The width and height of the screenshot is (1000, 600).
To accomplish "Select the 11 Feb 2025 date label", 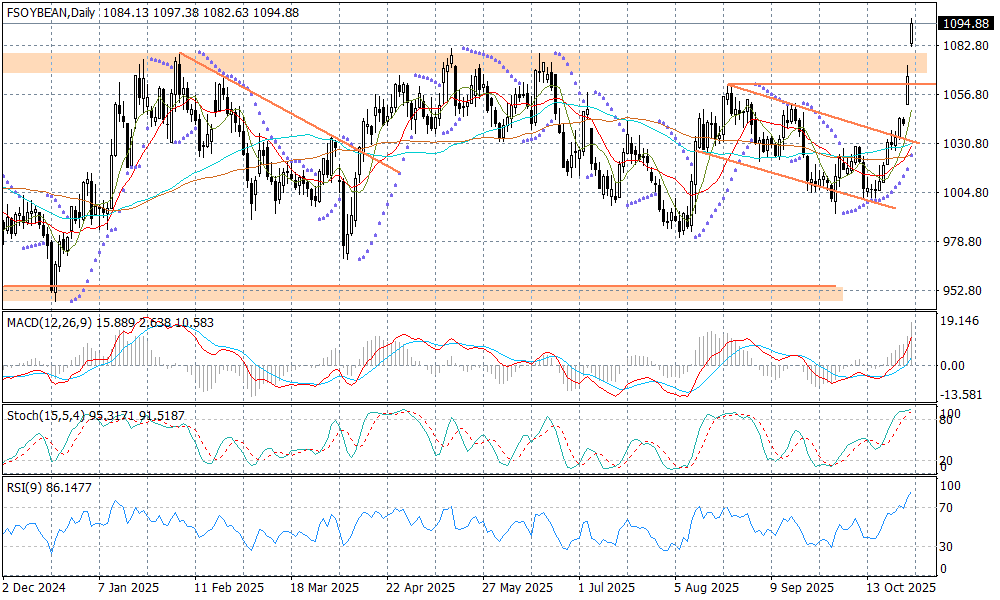I will point(229,588).
